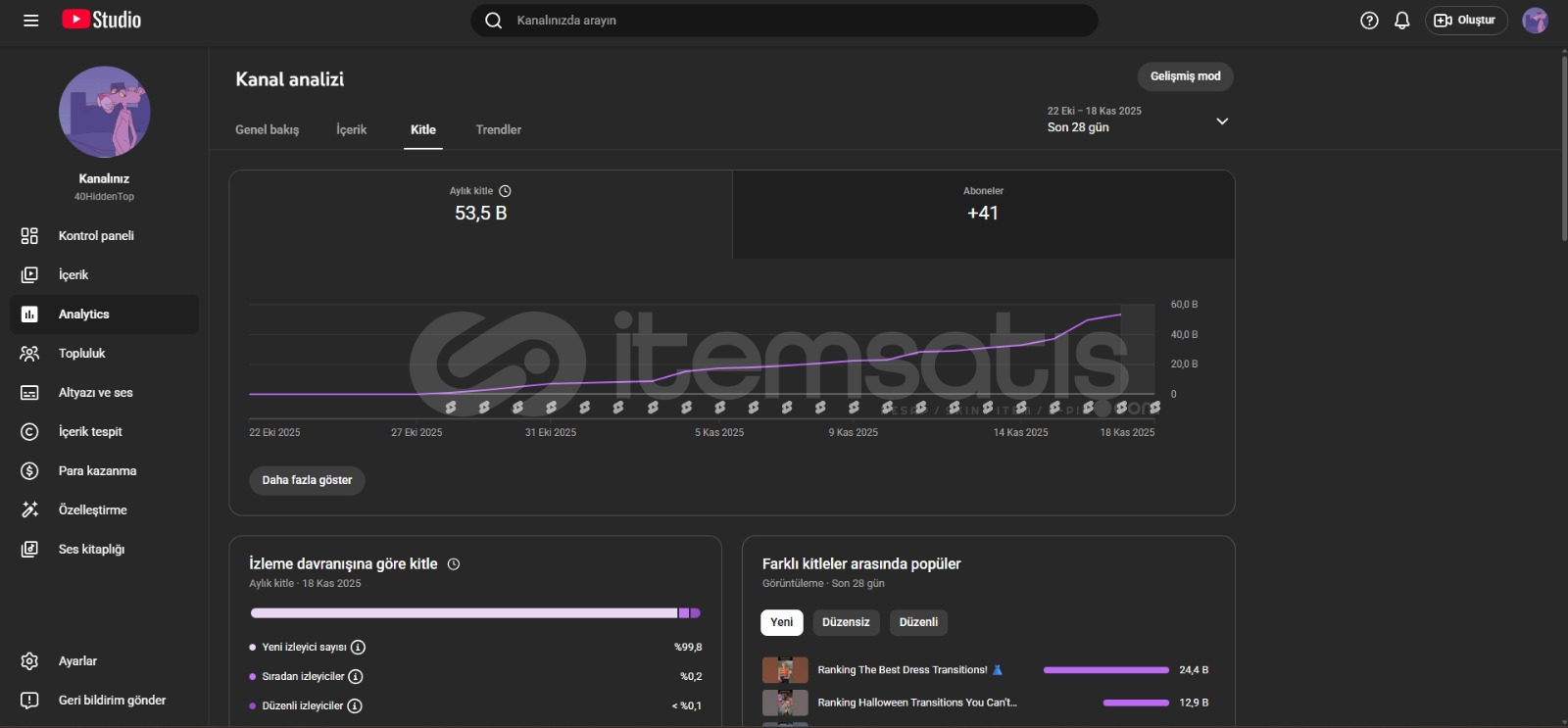Select the Yeni audience filter chip
The height and width of the screenshot is (728, 1568).
pos(781,622)
